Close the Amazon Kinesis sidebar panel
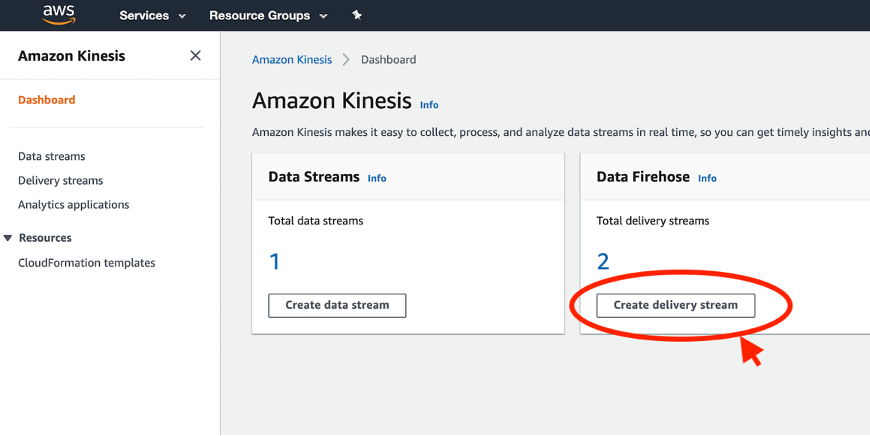870x436 pixels. [x=195, y=56]
